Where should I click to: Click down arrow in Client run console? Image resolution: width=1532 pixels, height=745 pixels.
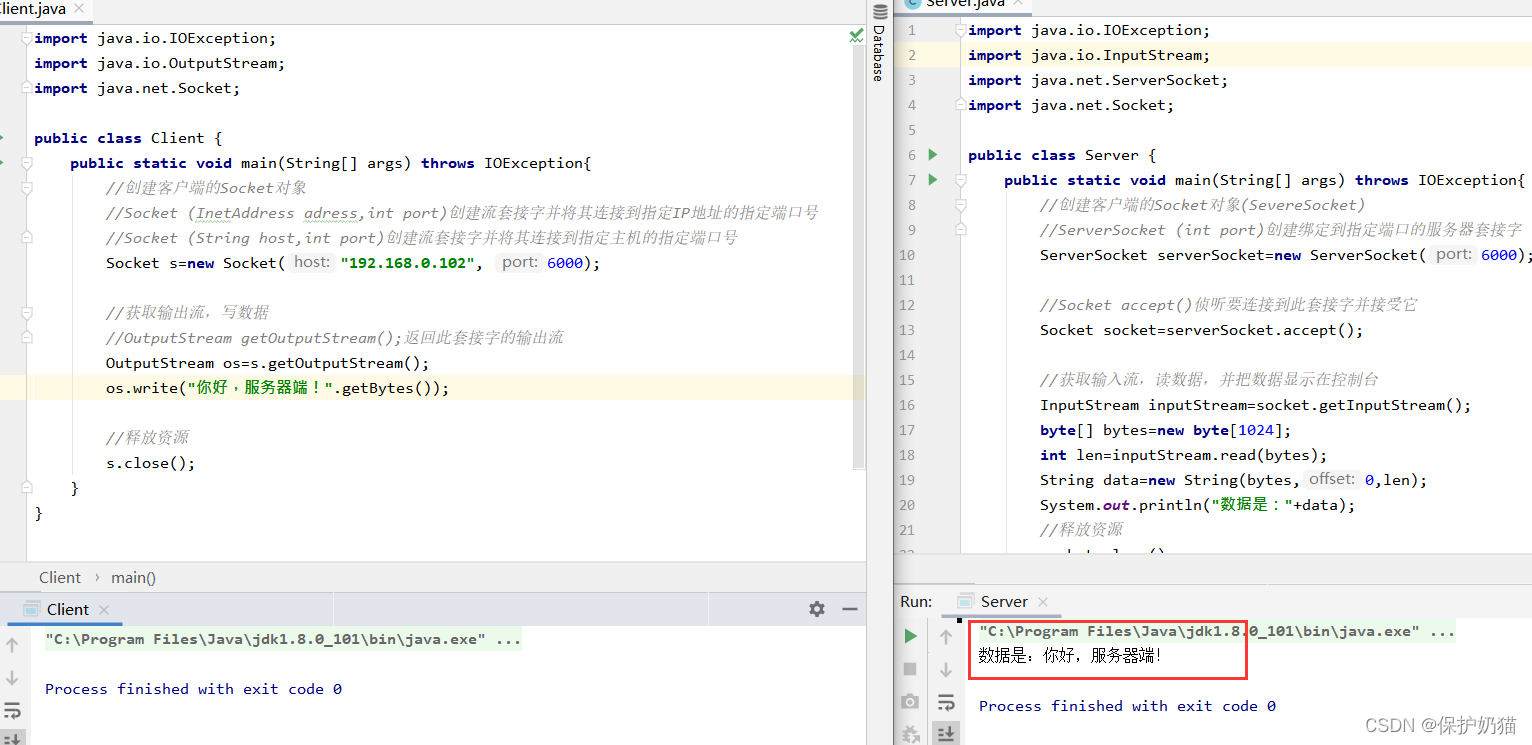coord(12,678)
